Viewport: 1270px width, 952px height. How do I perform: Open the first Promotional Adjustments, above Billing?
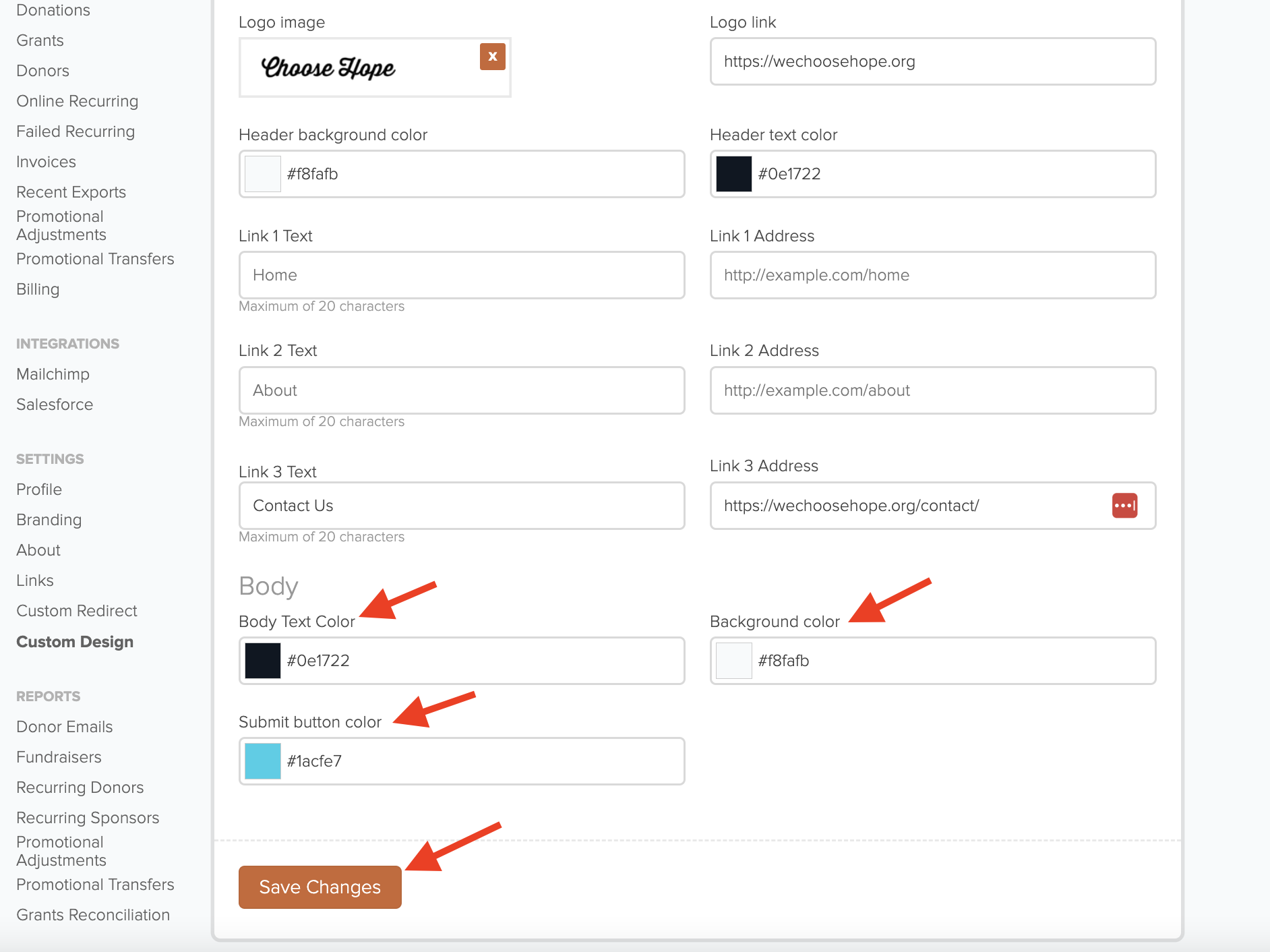61,225
